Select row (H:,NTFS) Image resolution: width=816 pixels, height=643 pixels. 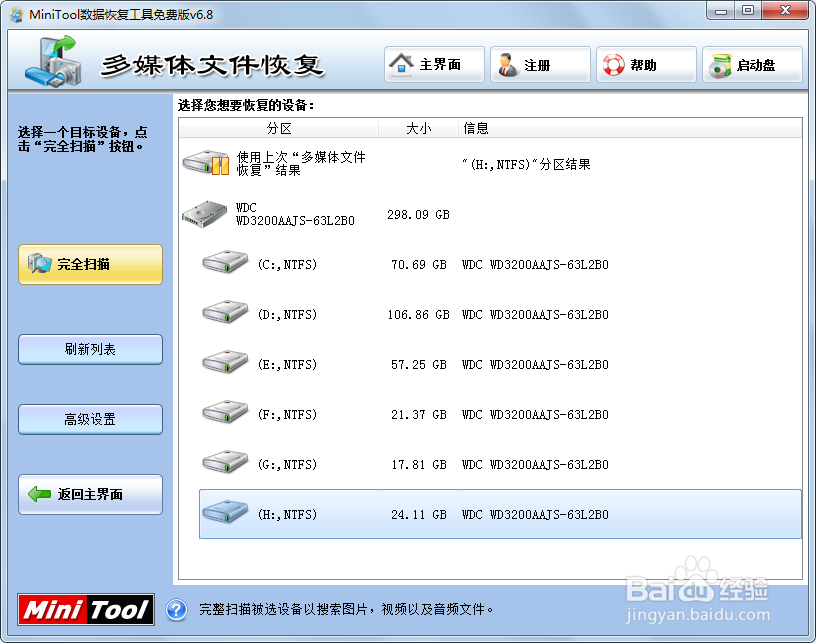pos(501,514)
